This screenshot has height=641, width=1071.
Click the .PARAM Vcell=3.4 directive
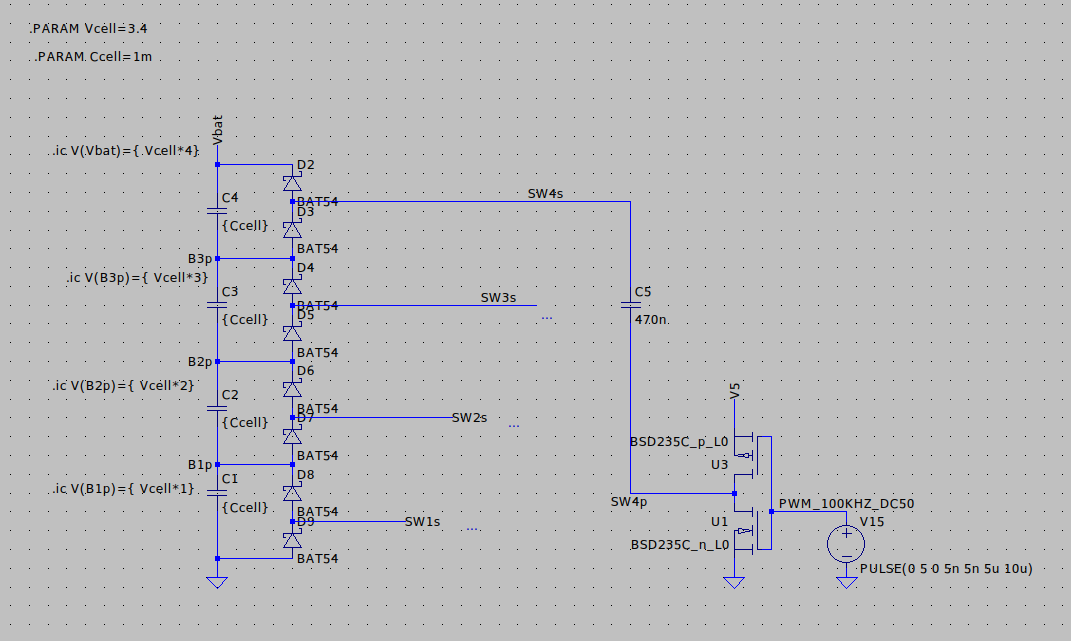[89, 29]
